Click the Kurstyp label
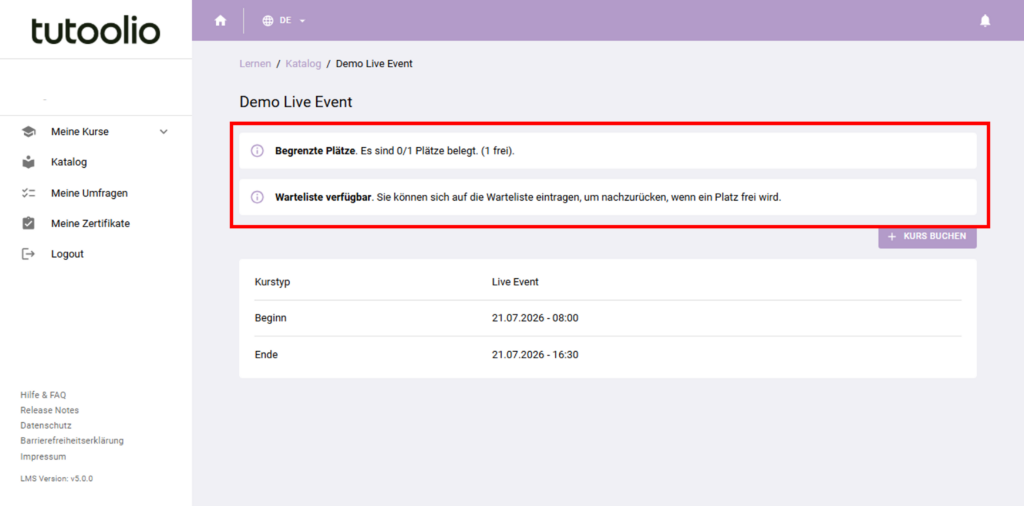 tap(272, 282)
